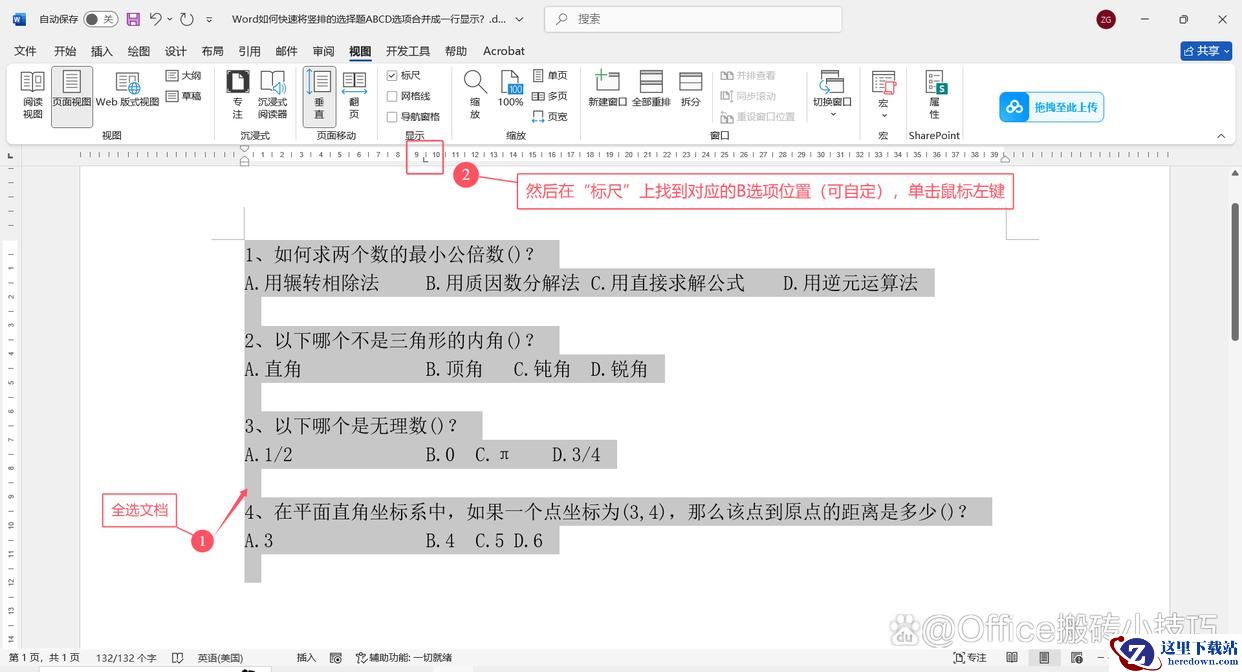
Task: Uncheck the 标尺 ruler checkbox
Action: (x=393, y=76)
